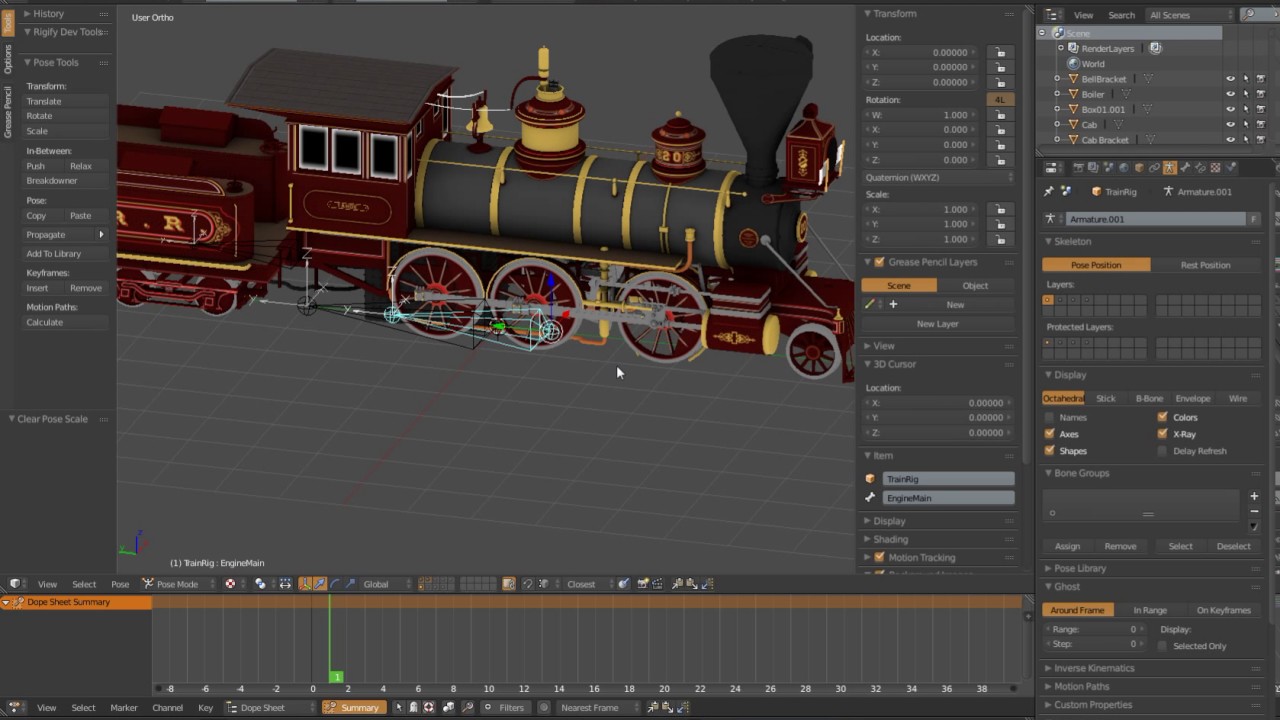Screen dimensions: 1280x720
Task: Click the green frame 1 marker in timeline
Action: [337, 677]
